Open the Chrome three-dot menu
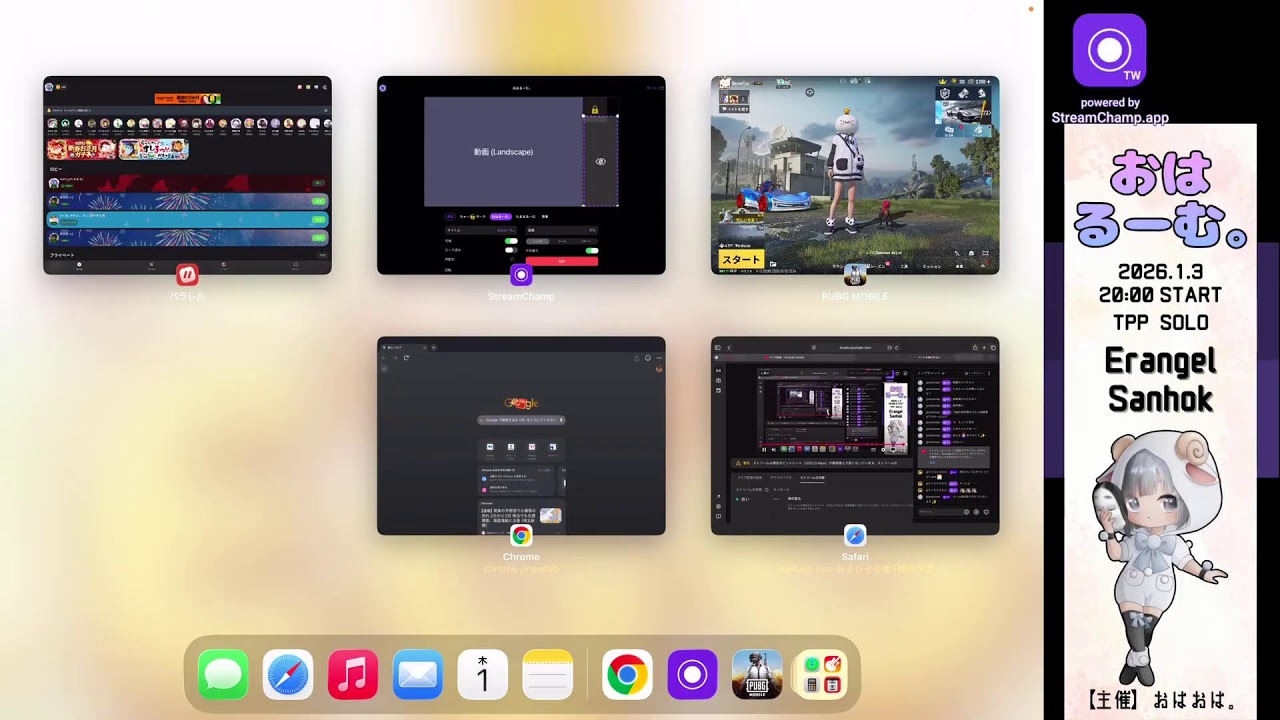1280x720 pixels. coord(659,357)
